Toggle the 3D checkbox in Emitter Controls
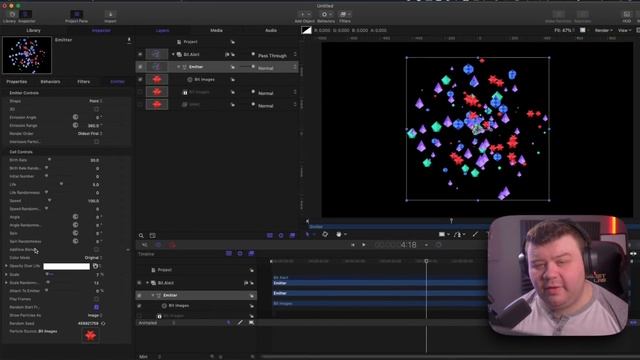640x360 pixels. pos(96,109)
